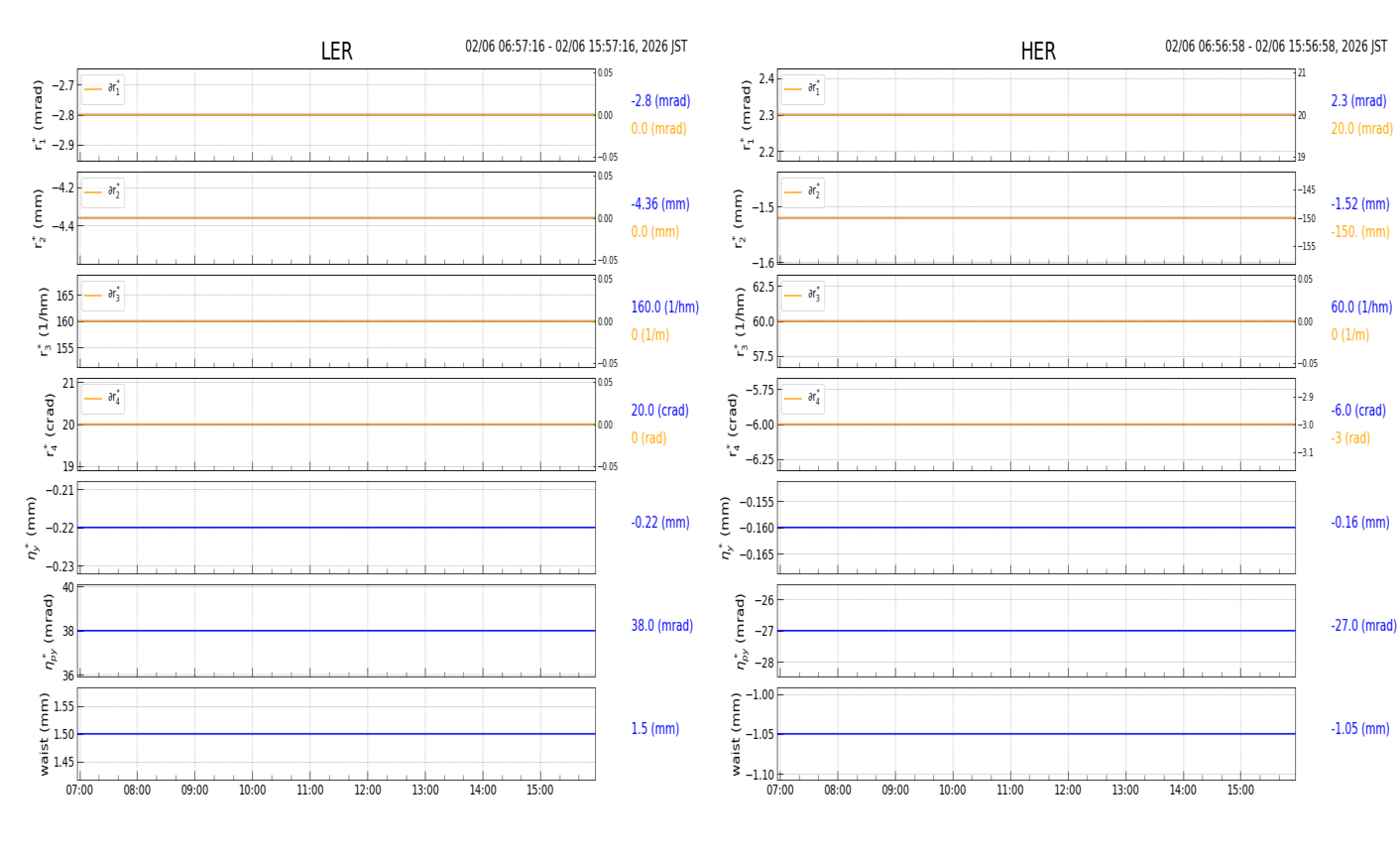The width and height of the screenshot is (1400, 857).
Task: Click the LER waist (mm) axis label
Action: pyautogui.click(x=44, y=734)
